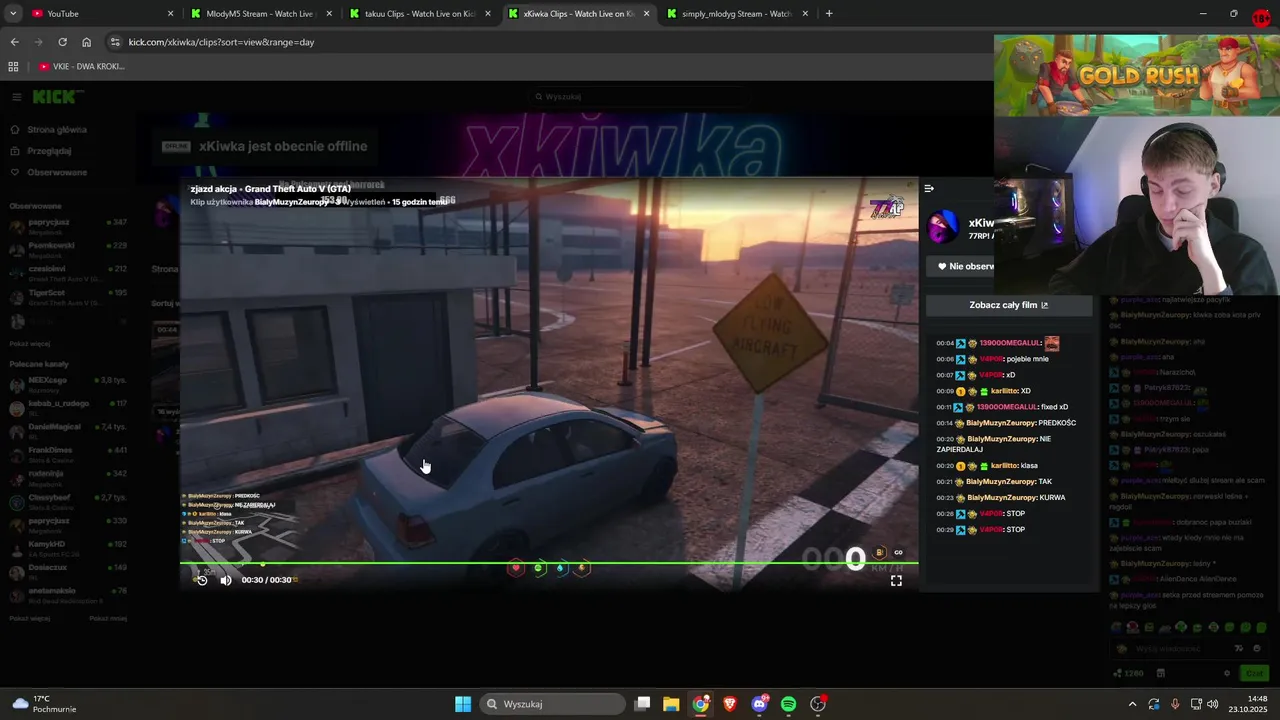Open xKiwka channel avatar in clip panel
Screen dimensions: 1280x720
click(x=944, y=227)
